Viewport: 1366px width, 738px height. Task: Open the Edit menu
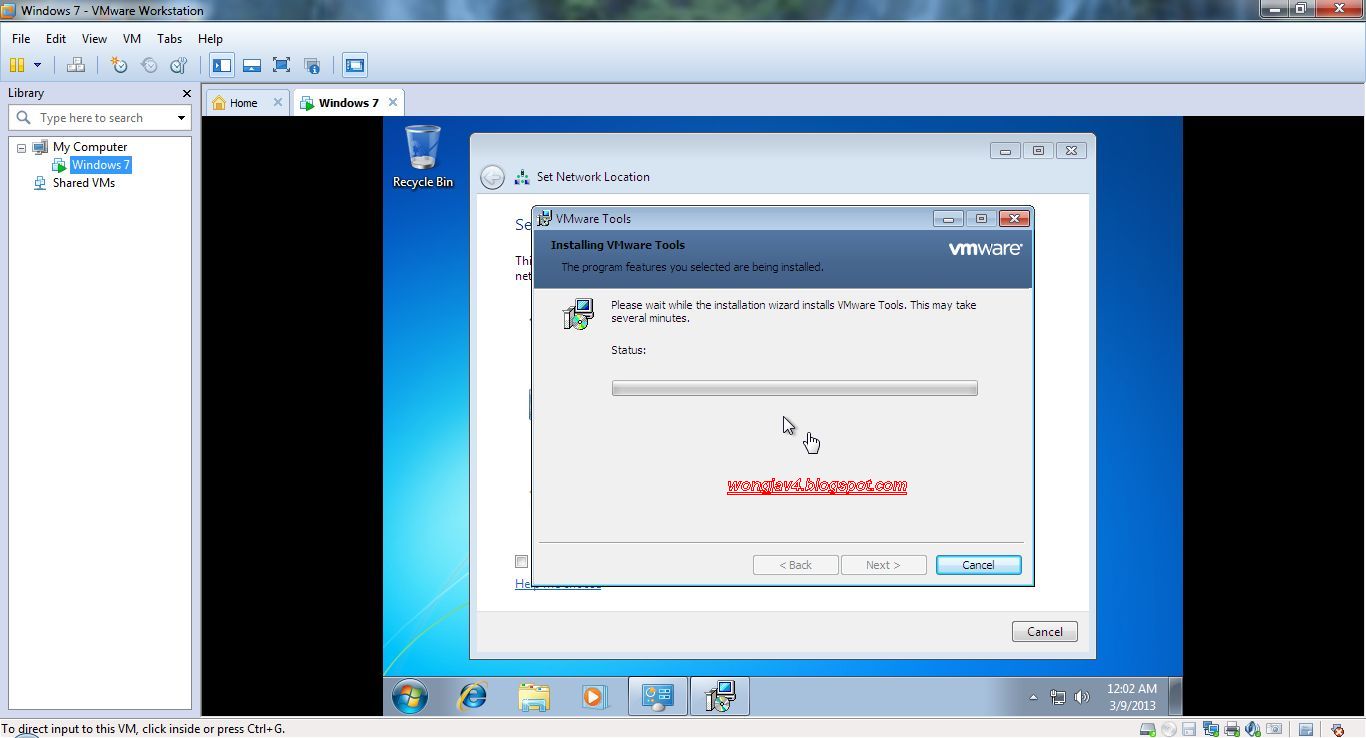[56, 39]
